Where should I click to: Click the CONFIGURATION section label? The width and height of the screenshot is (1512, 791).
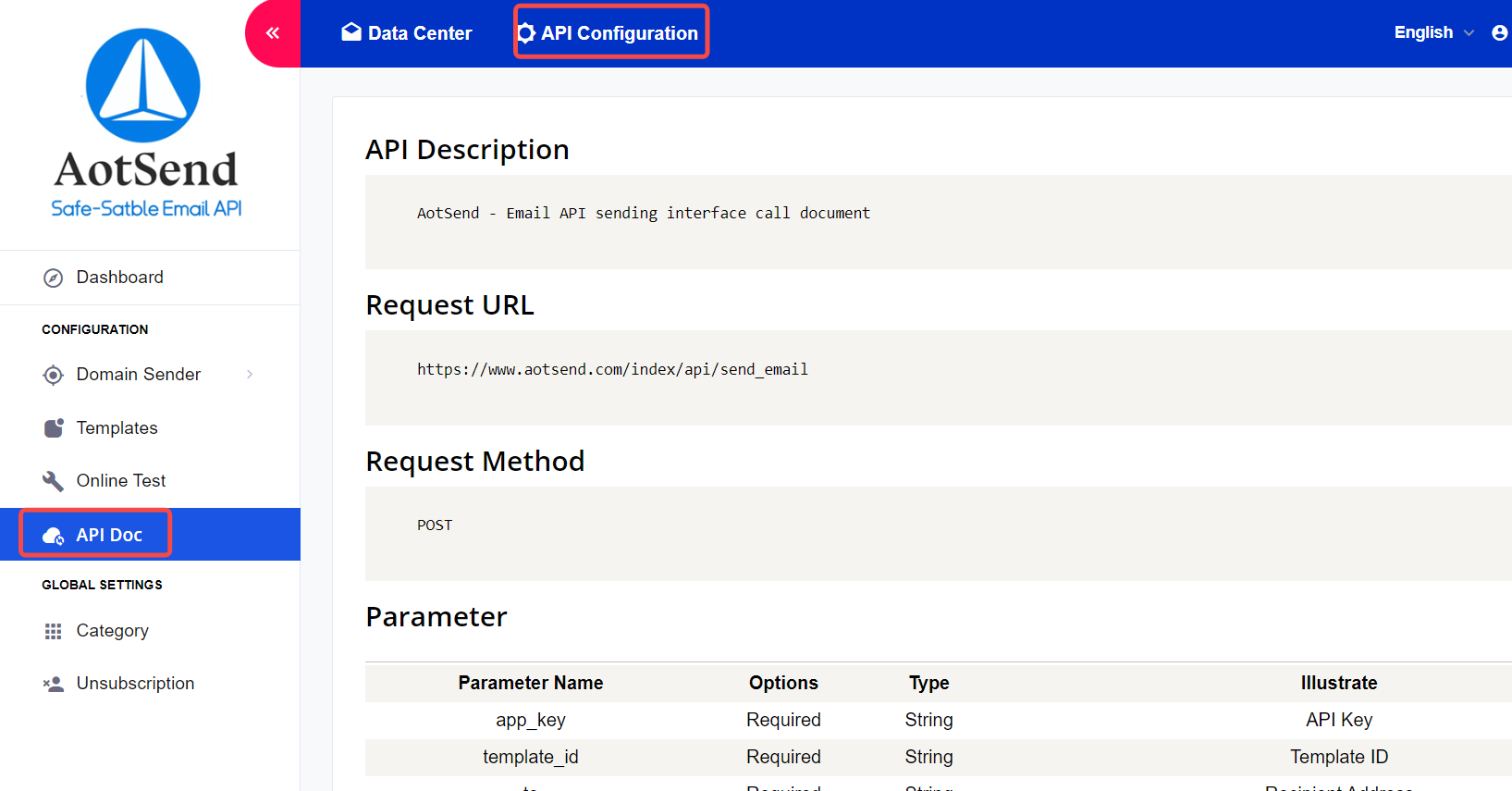pos(94,329)
